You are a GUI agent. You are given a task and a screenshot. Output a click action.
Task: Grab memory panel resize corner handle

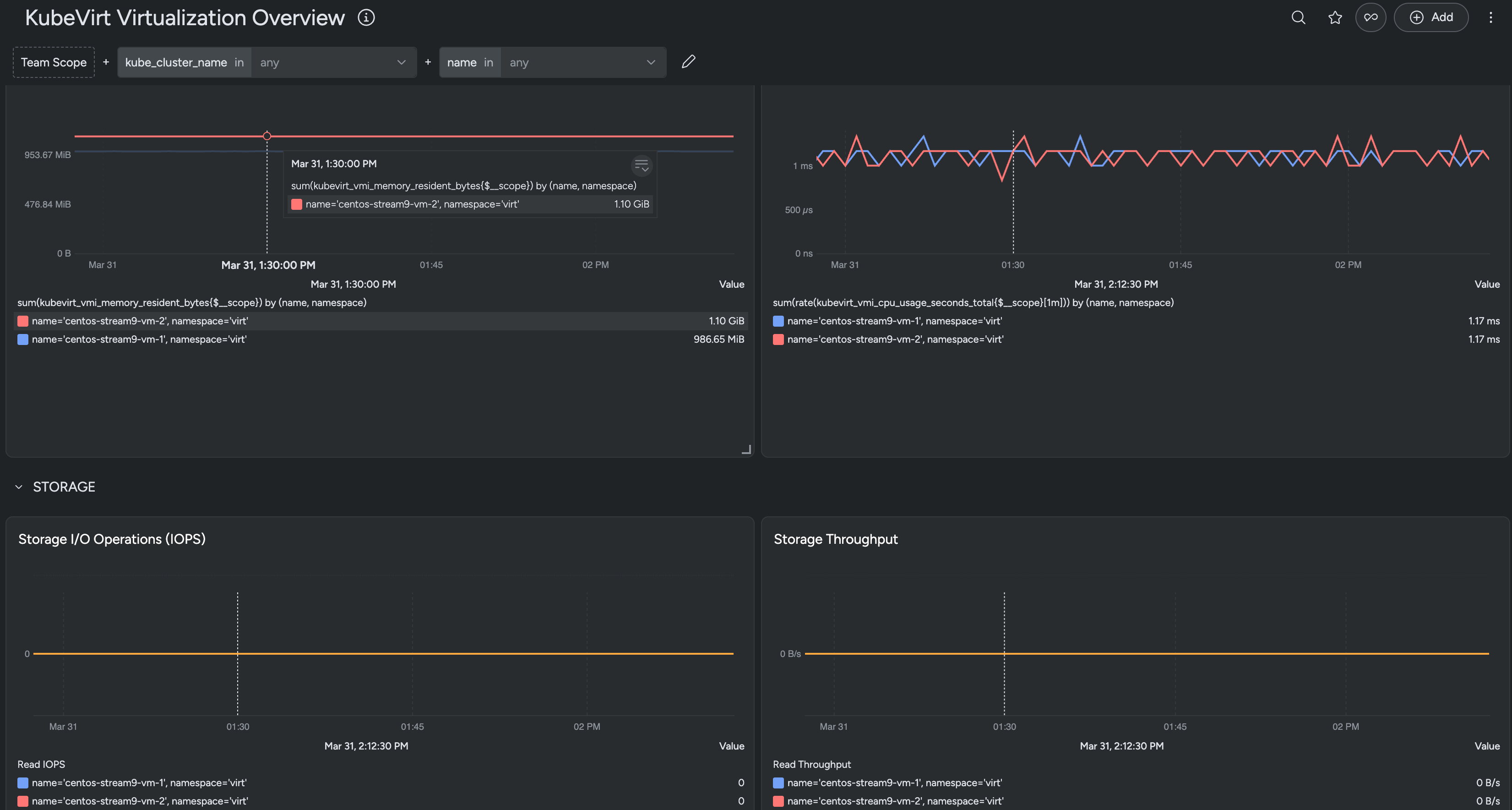click(746, 449)
